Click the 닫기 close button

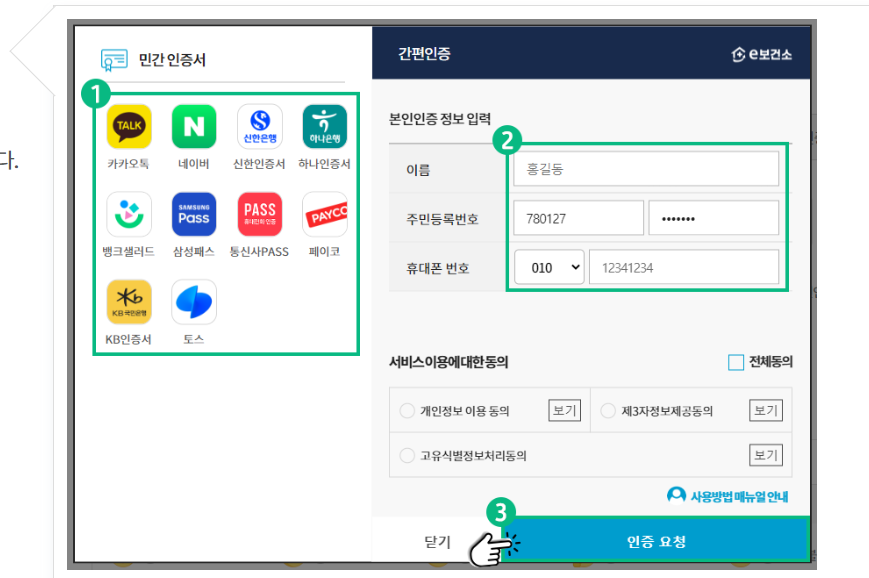437,542
